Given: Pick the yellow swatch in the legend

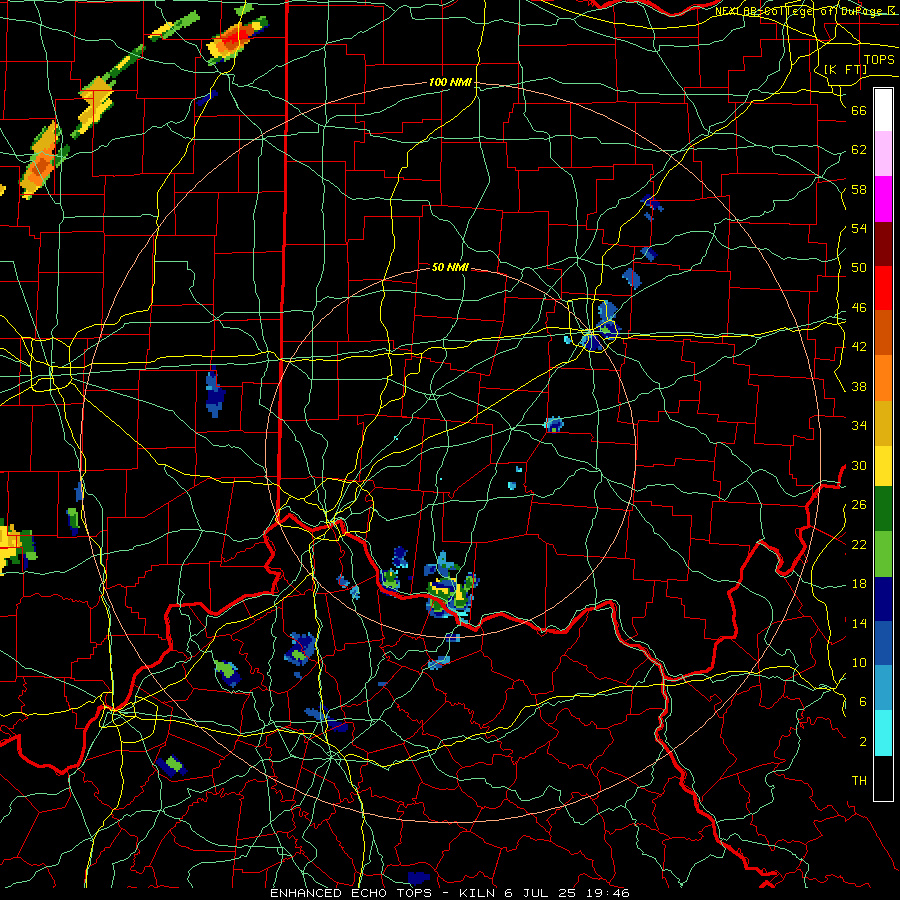Looking at the screenshot, I should coord(883,466).
